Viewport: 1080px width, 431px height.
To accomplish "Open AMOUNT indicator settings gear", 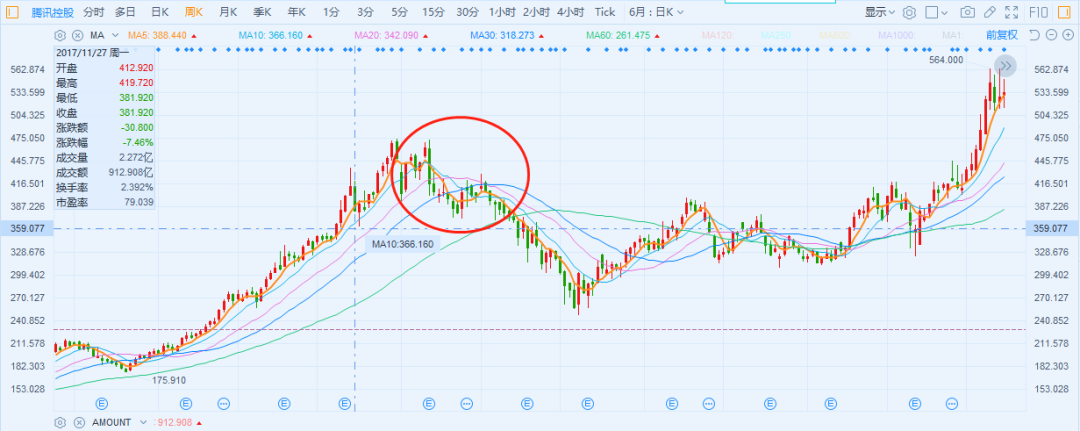I will (x=60, y=422).
